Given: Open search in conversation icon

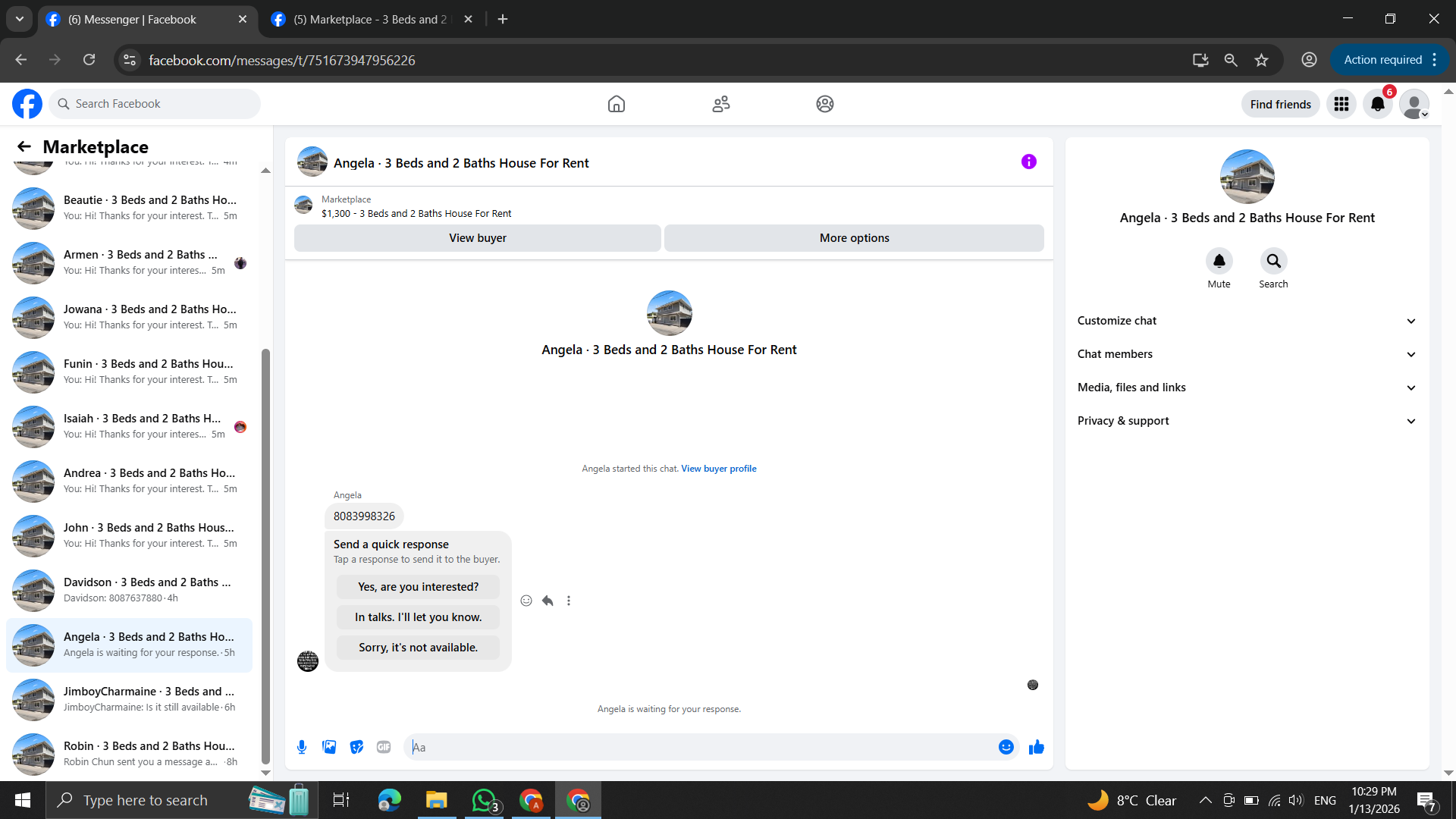Looking at the screenshot, I should [x=1273, y=261].
